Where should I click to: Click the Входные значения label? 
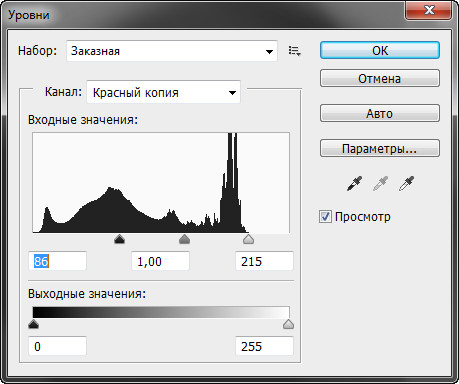point(83,120)
